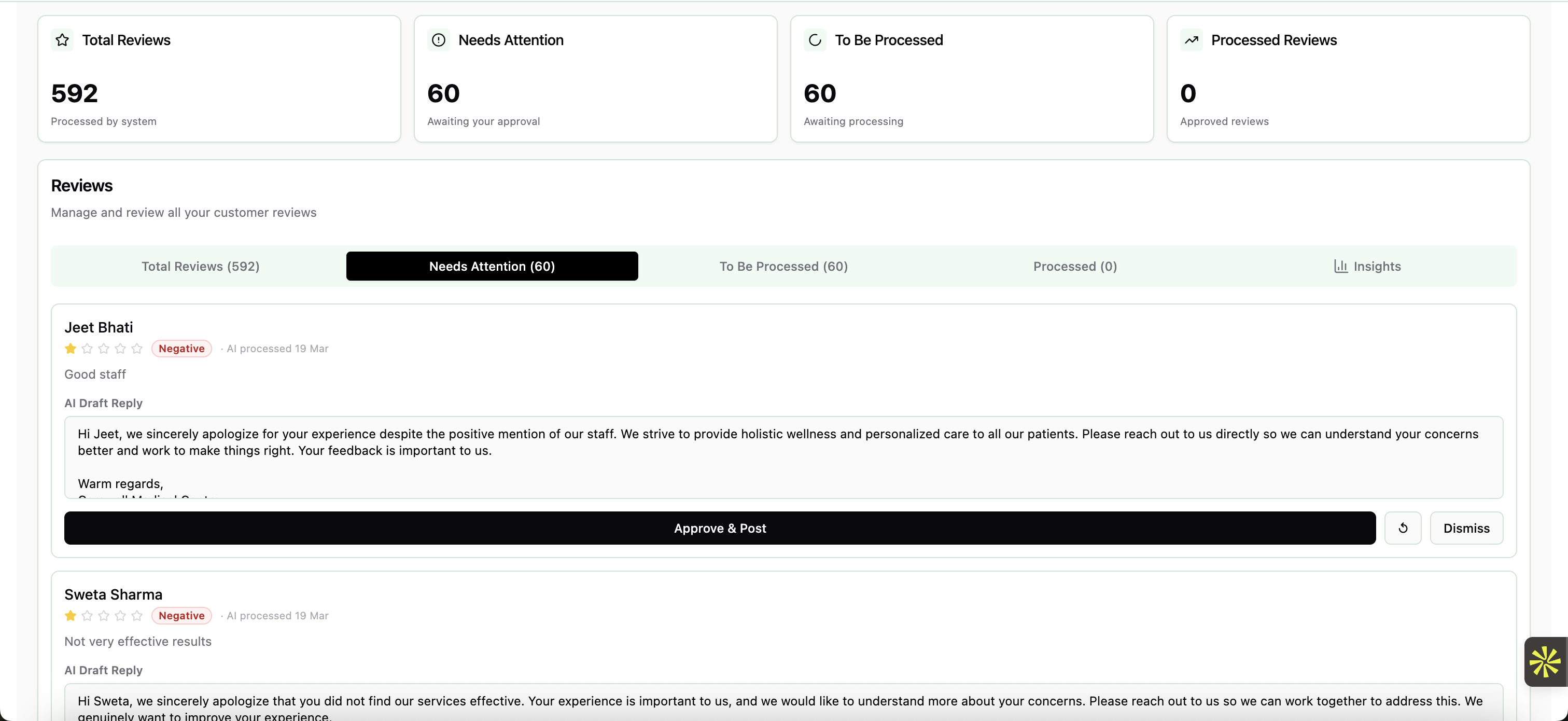Click the spinner icon on To Be Processed card
This screenshot has height=721, width=1568.
click(x=815, y=39)
